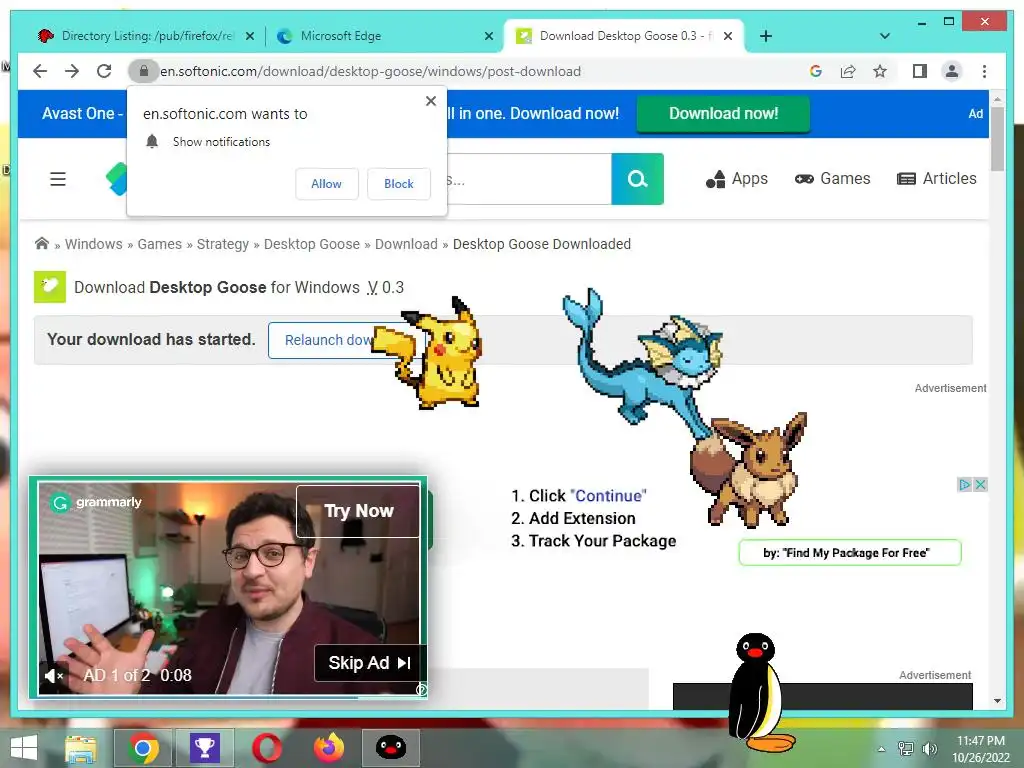
Task: Open the Download breadcrumb link
Action: click(406, 244)
